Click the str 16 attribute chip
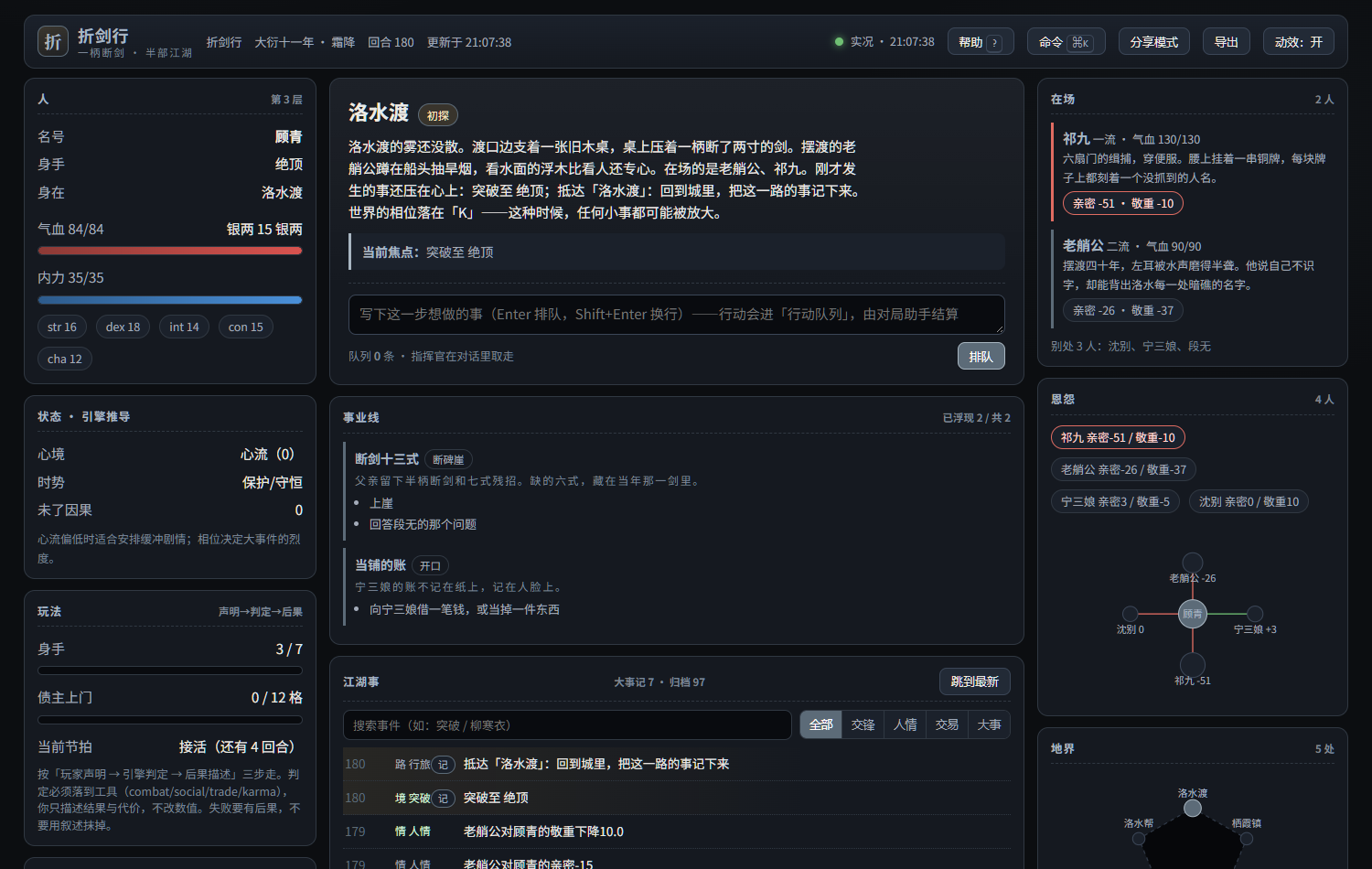The height and width of the screenshot is (869, 1372). coord(62,327)
